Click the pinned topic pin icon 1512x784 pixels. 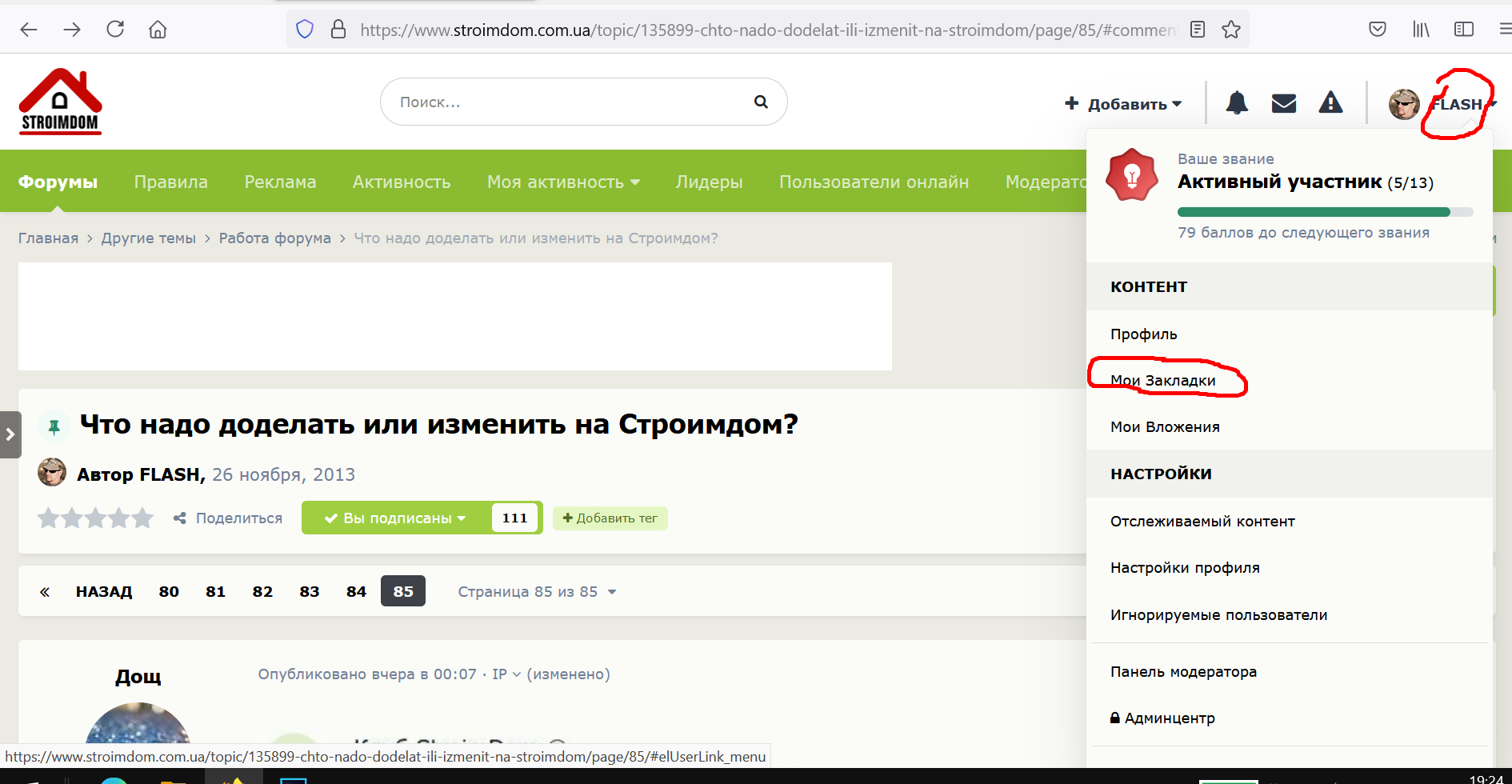point(54,427)
